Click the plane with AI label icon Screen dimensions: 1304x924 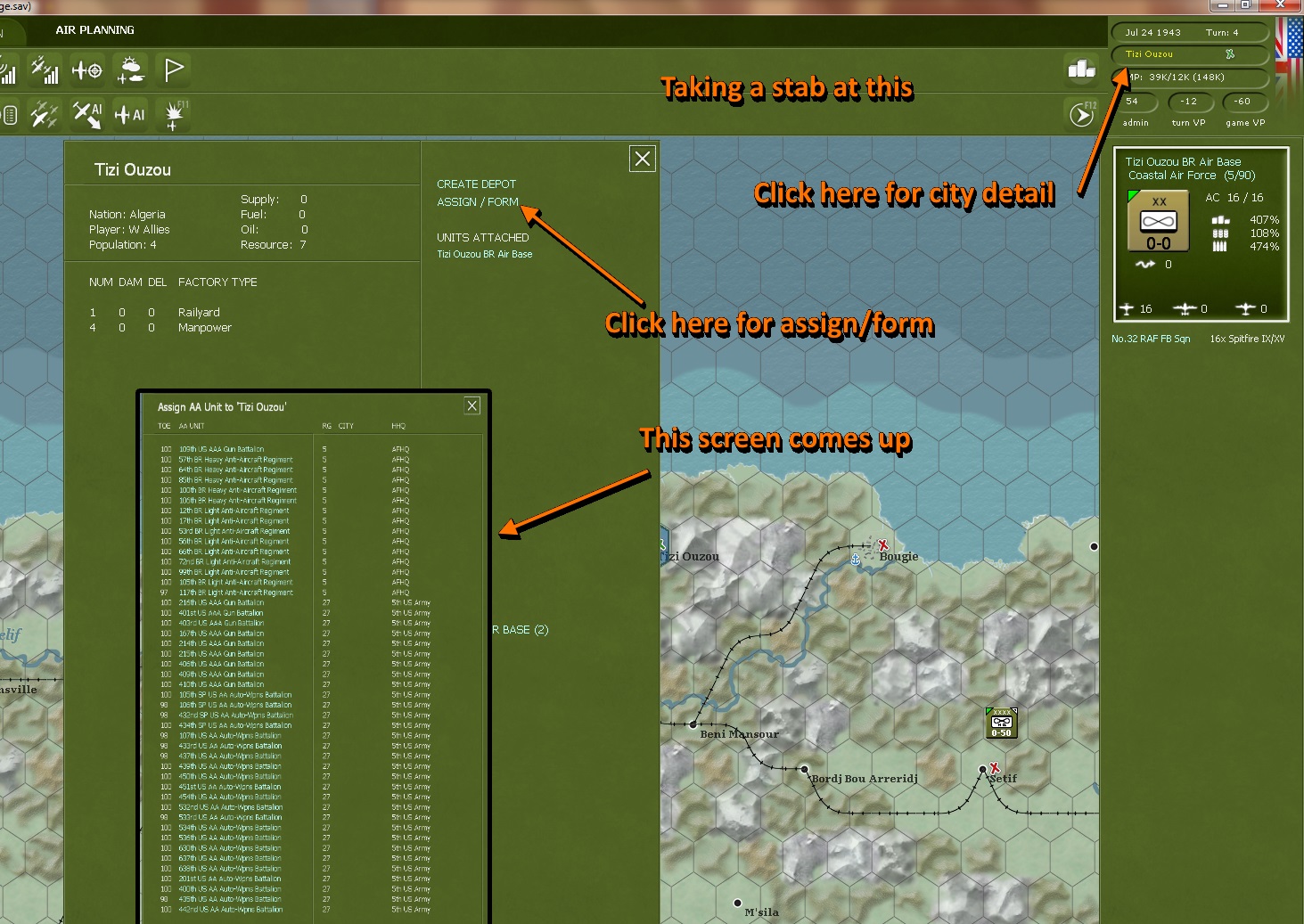(130, 114)
